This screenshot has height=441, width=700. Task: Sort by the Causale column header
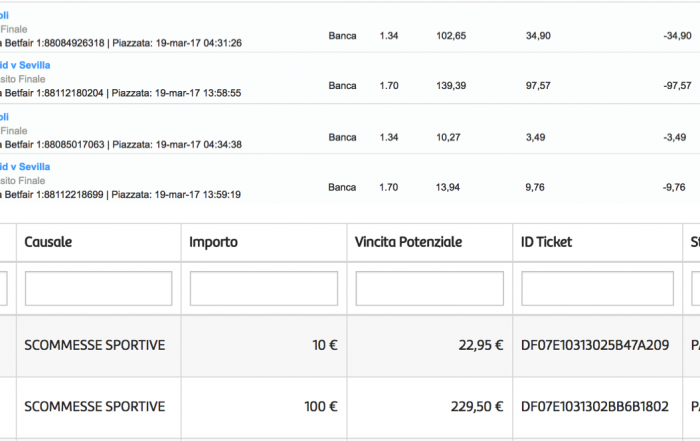pyautogui.click(x=48, y=242)
